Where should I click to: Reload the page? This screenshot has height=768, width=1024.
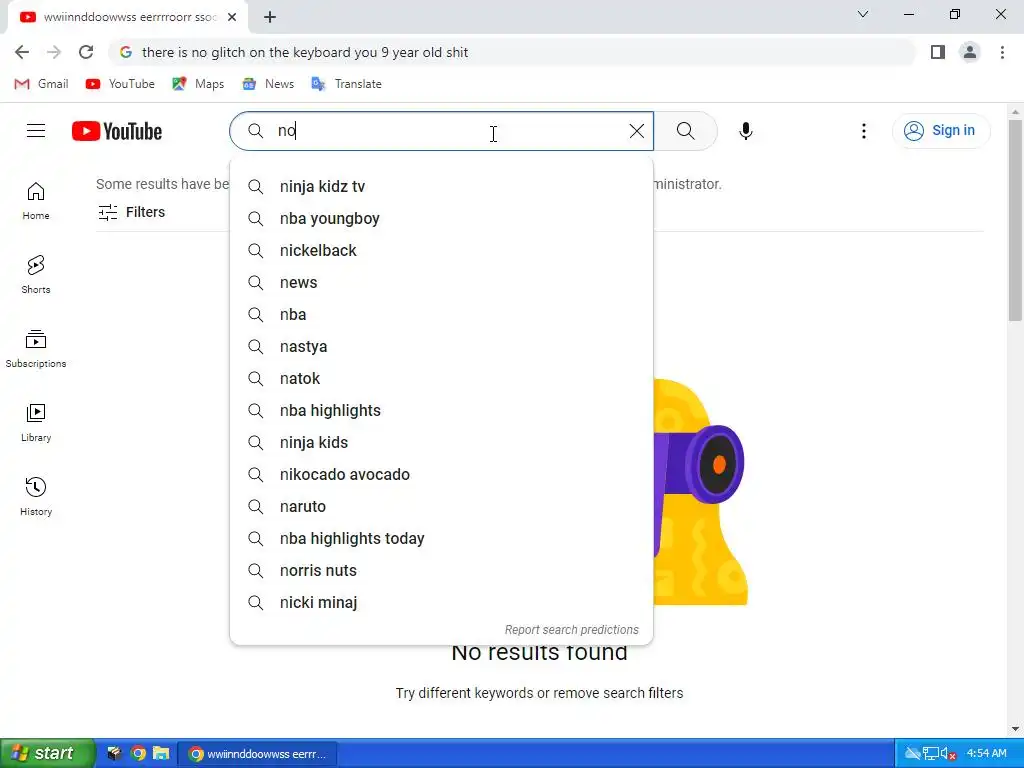tap(86, 52)
